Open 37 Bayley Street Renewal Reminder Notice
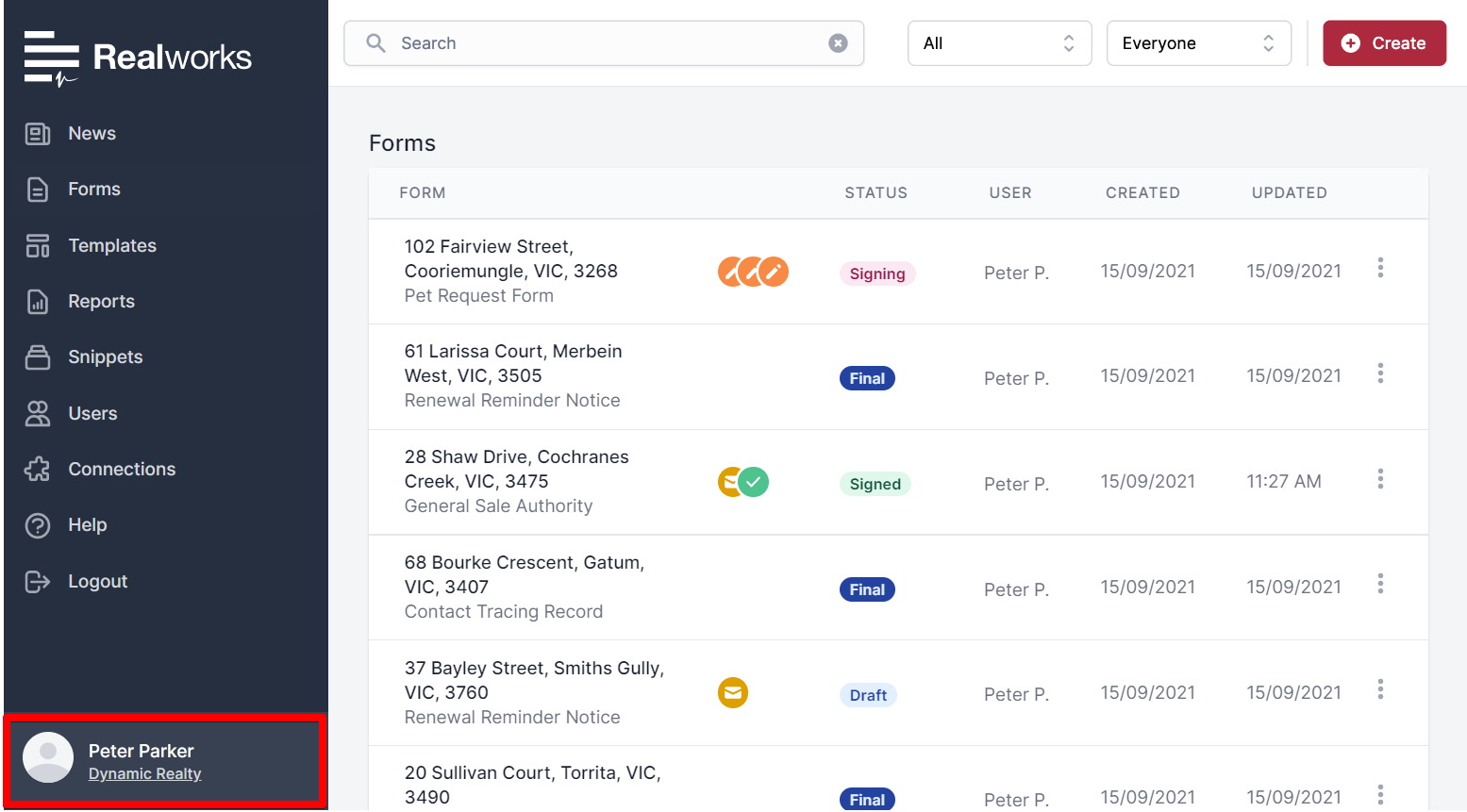 (535, 693)
